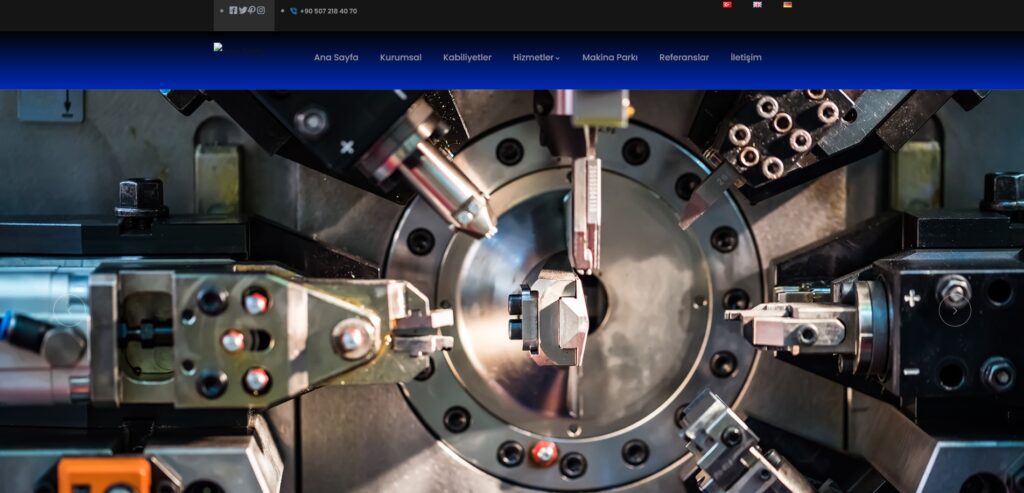Open the Instagram social icon
This screenshot has width=1024, height=493.
click(261, 10)
